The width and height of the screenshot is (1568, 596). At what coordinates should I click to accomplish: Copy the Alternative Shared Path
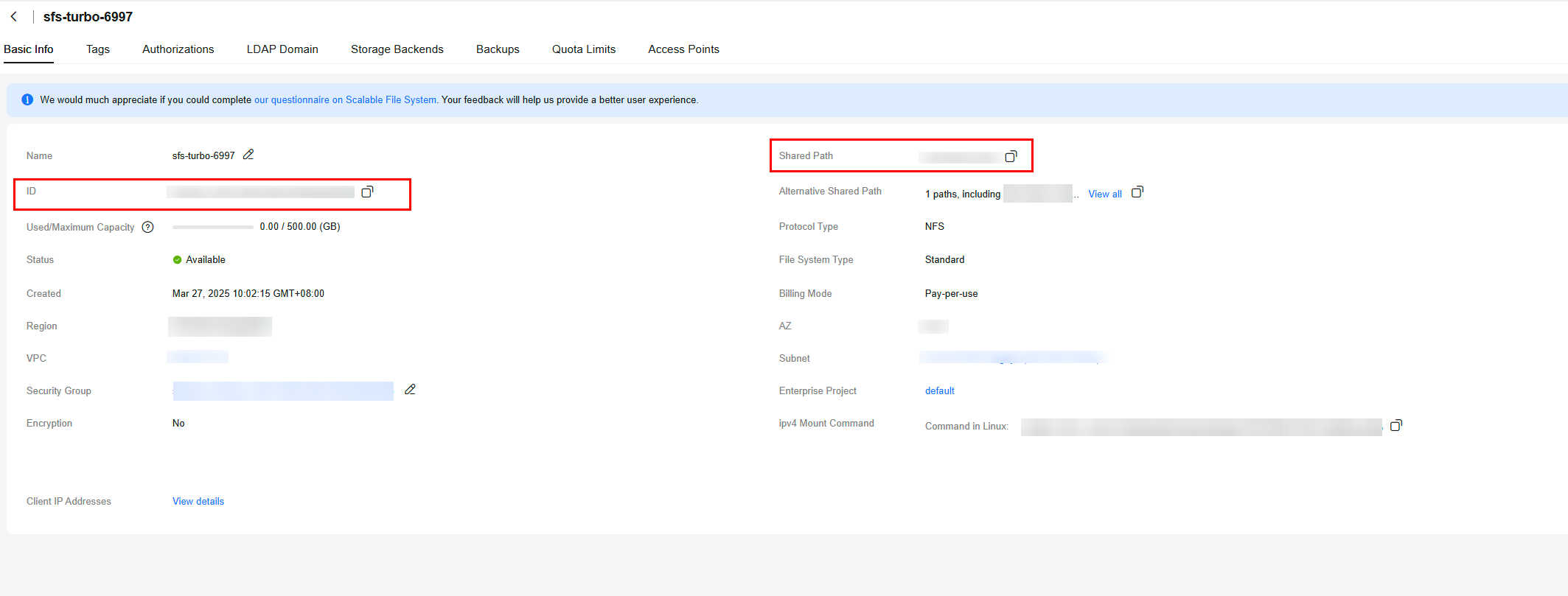[1137, 192]
